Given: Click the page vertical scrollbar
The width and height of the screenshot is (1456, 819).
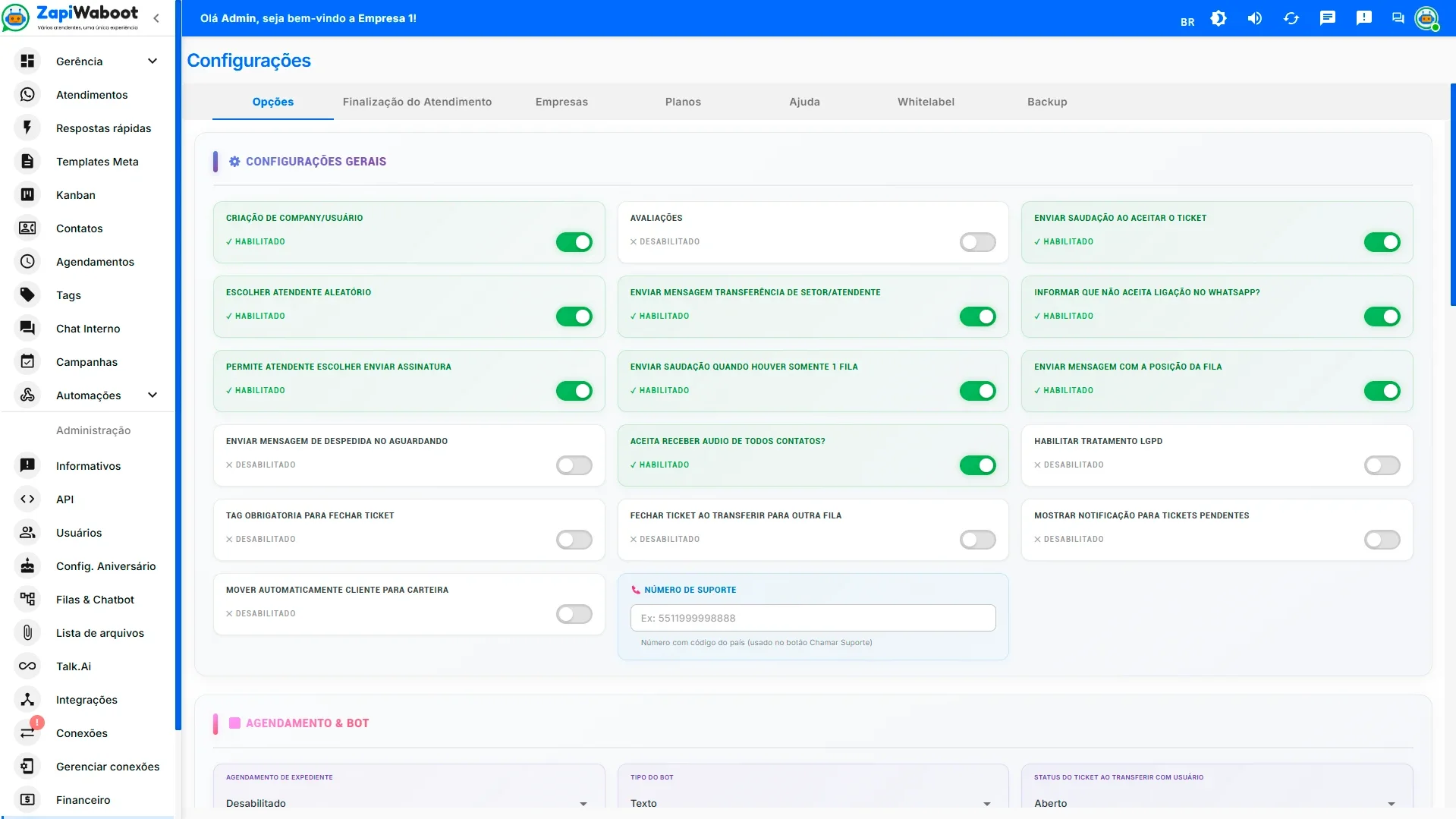Looking at the screenshot, I should click(x=1453, y=194).
